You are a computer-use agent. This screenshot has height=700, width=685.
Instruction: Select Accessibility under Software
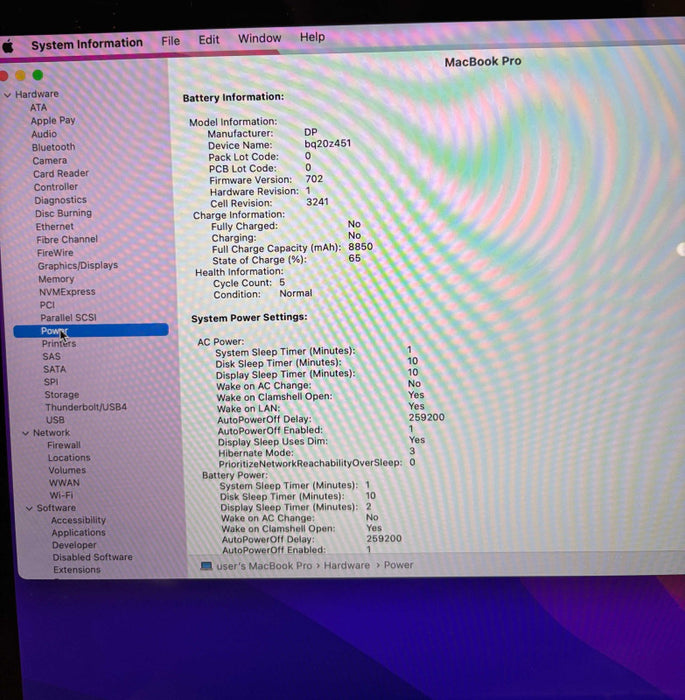(78, 520)
